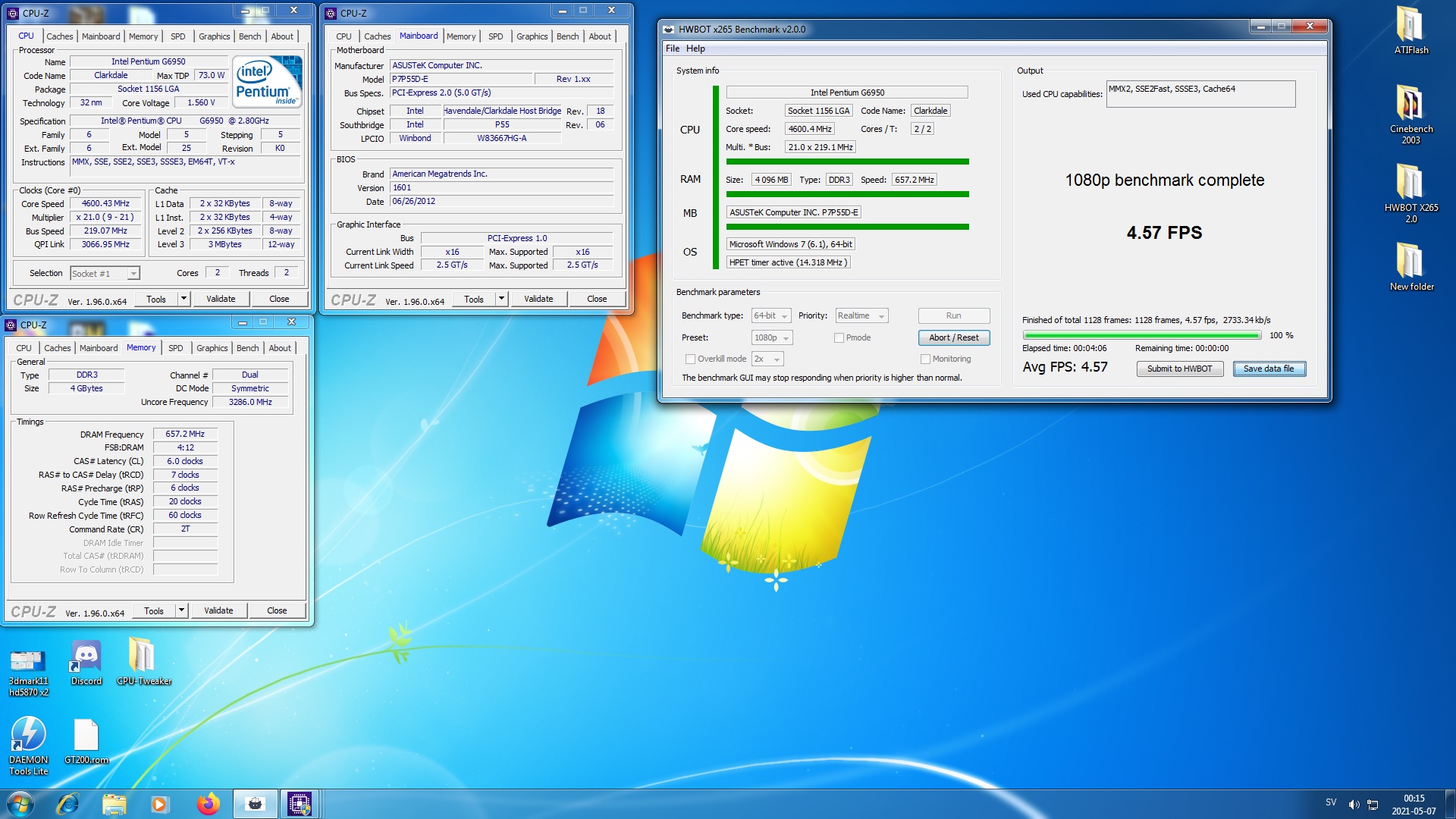1456x819 pixels.
Task: Open About tab in Mainboard CPU-Z window
Action: [599, 36]
